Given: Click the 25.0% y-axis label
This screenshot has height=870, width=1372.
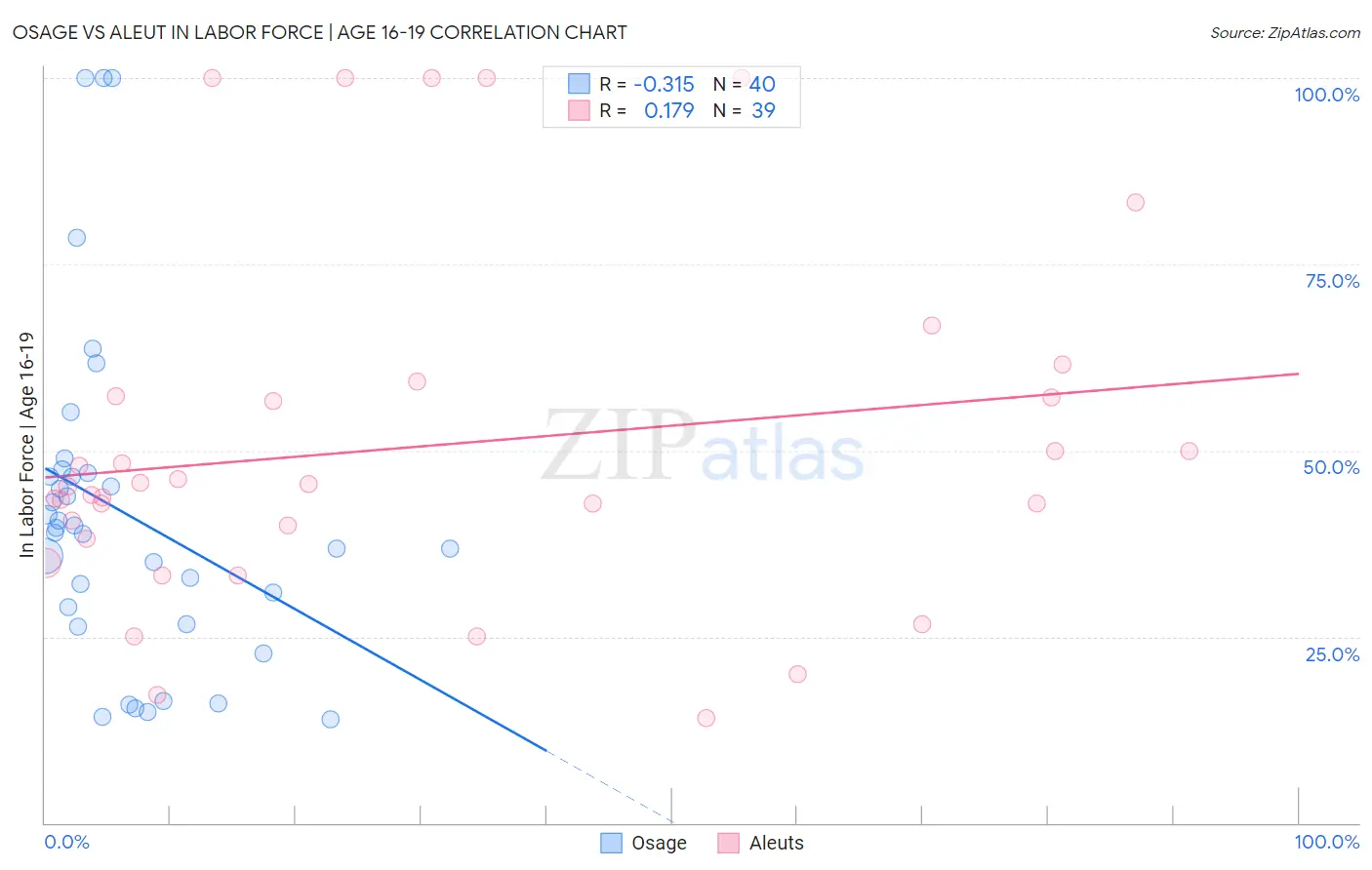Looking at the screenshot, I should pos(1332,654).
